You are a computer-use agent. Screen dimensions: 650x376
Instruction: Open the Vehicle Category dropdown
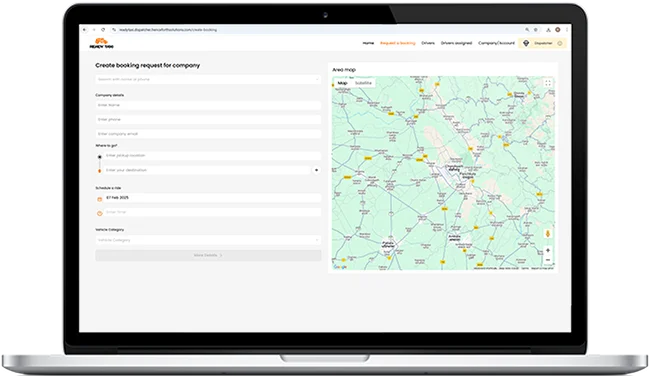[208, 240]
